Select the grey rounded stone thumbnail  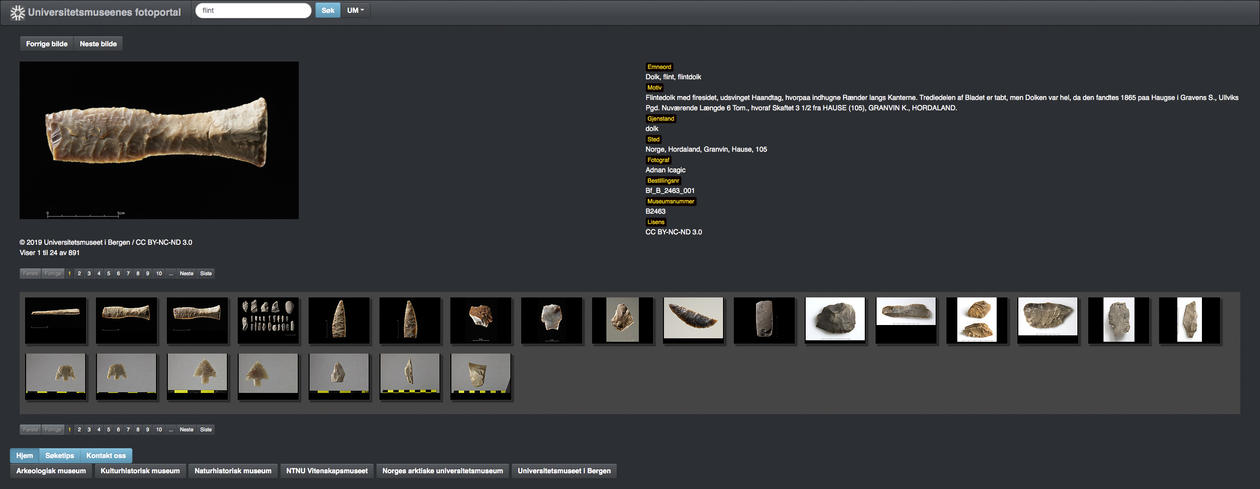(836, 320)
